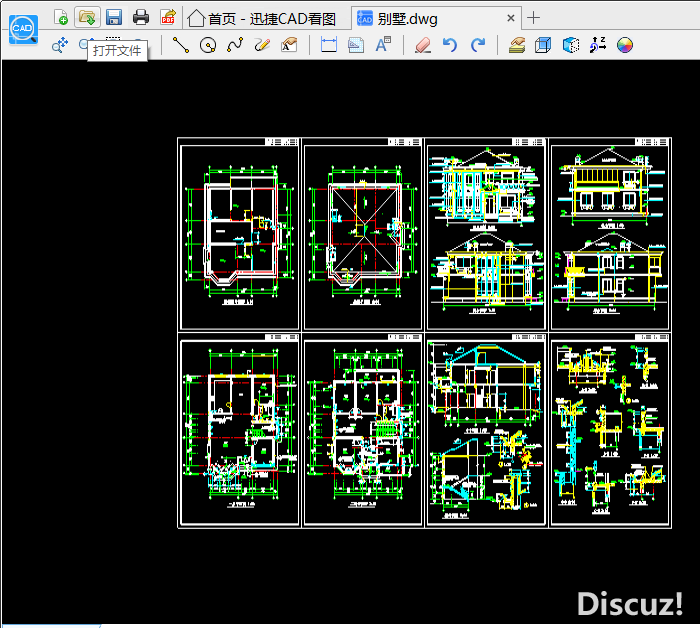Activate the eraser tool

point(421,45)
